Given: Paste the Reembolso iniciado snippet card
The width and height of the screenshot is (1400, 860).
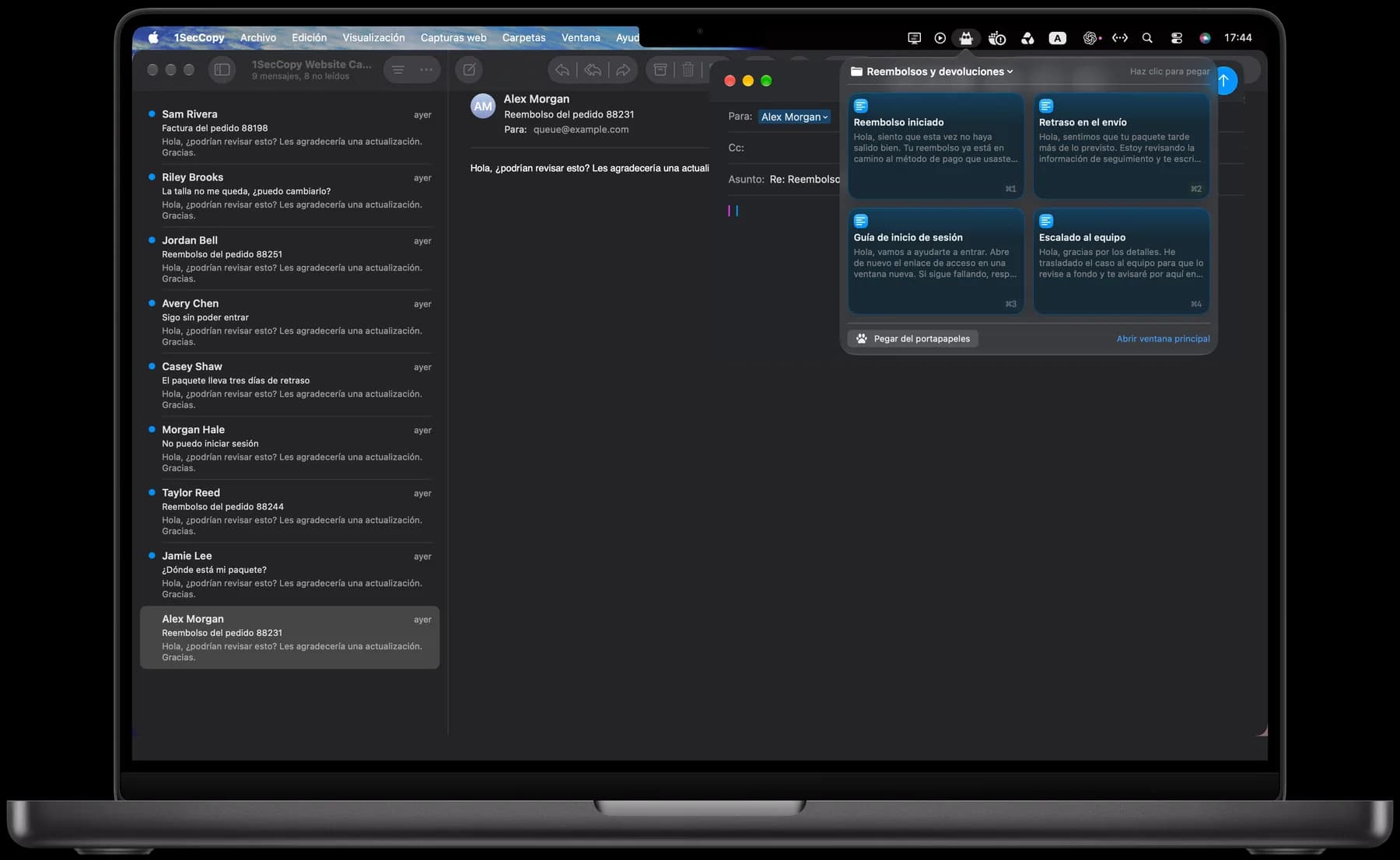Looking at the screenshot, I should [936, 146].
